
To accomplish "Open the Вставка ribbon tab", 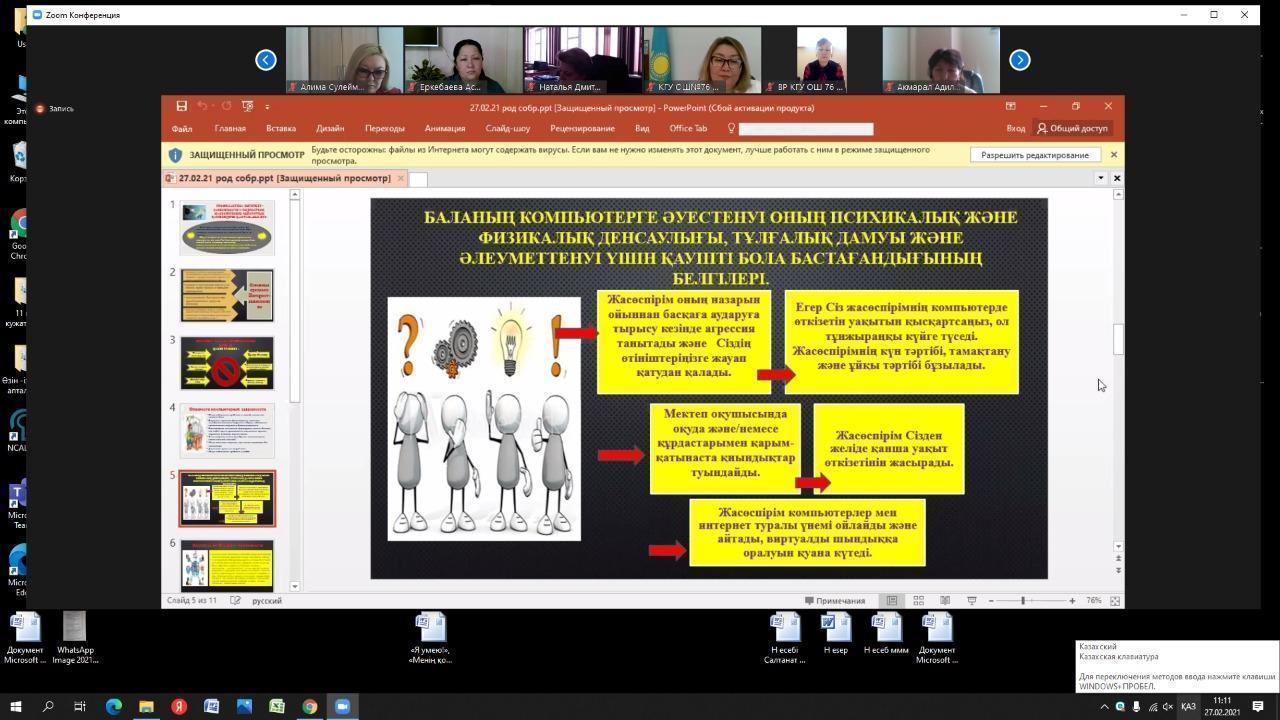I will tap(280, 128).
